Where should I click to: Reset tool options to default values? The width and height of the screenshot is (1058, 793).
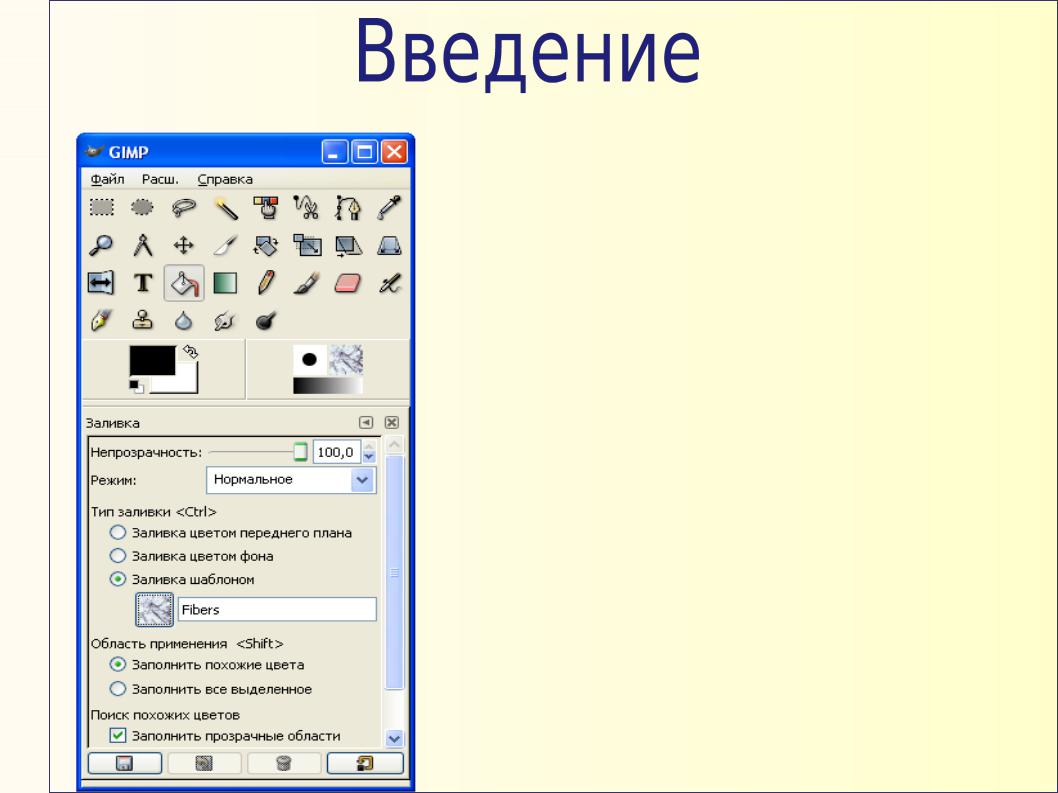[x=365, y=763]
